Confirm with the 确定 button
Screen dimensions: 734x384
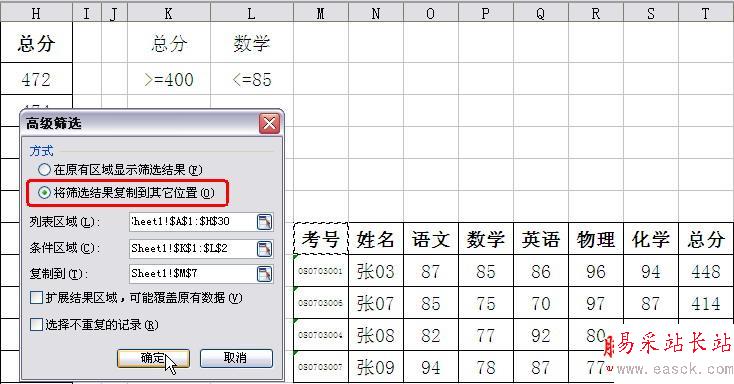pos(153,358)
